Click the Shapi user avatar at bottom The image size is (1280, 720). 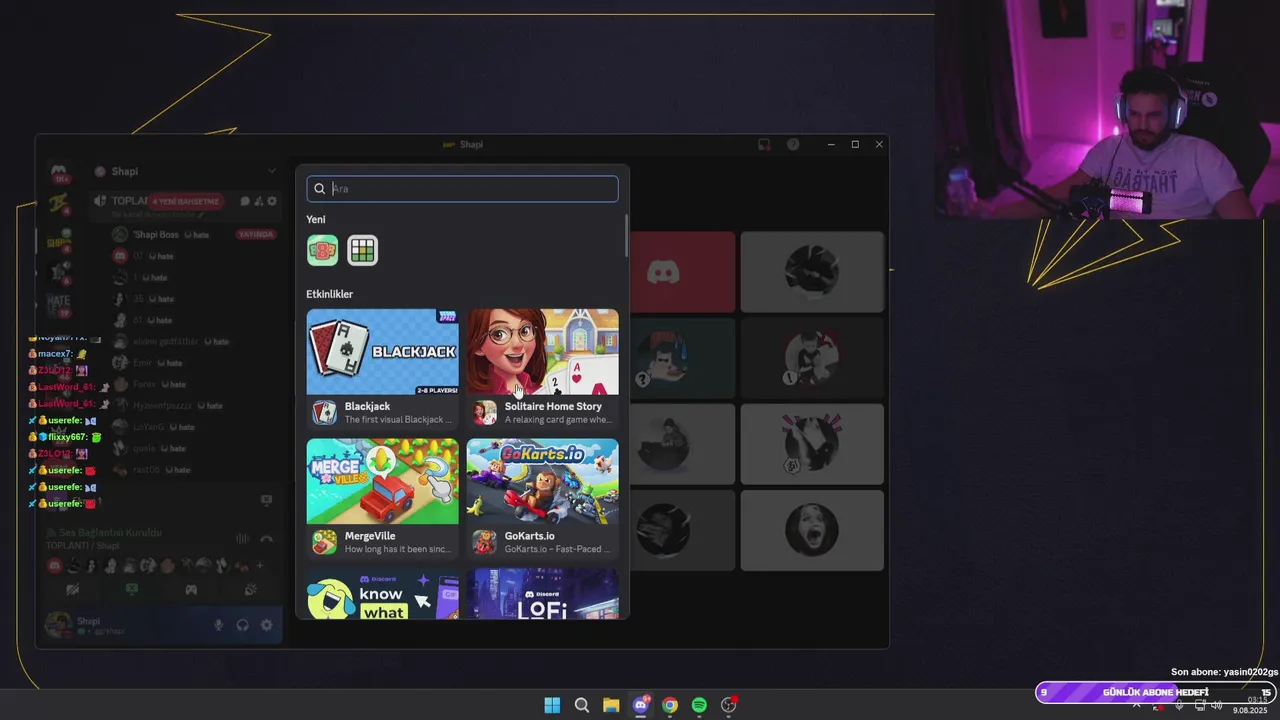tap(58, 625)
